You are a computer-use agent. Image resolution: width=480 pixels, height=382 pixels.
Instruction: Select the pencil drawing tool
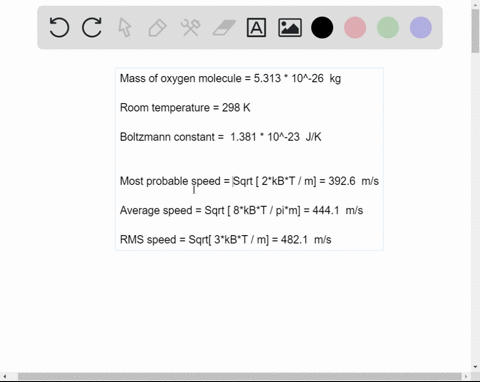[x=157, y=28]
